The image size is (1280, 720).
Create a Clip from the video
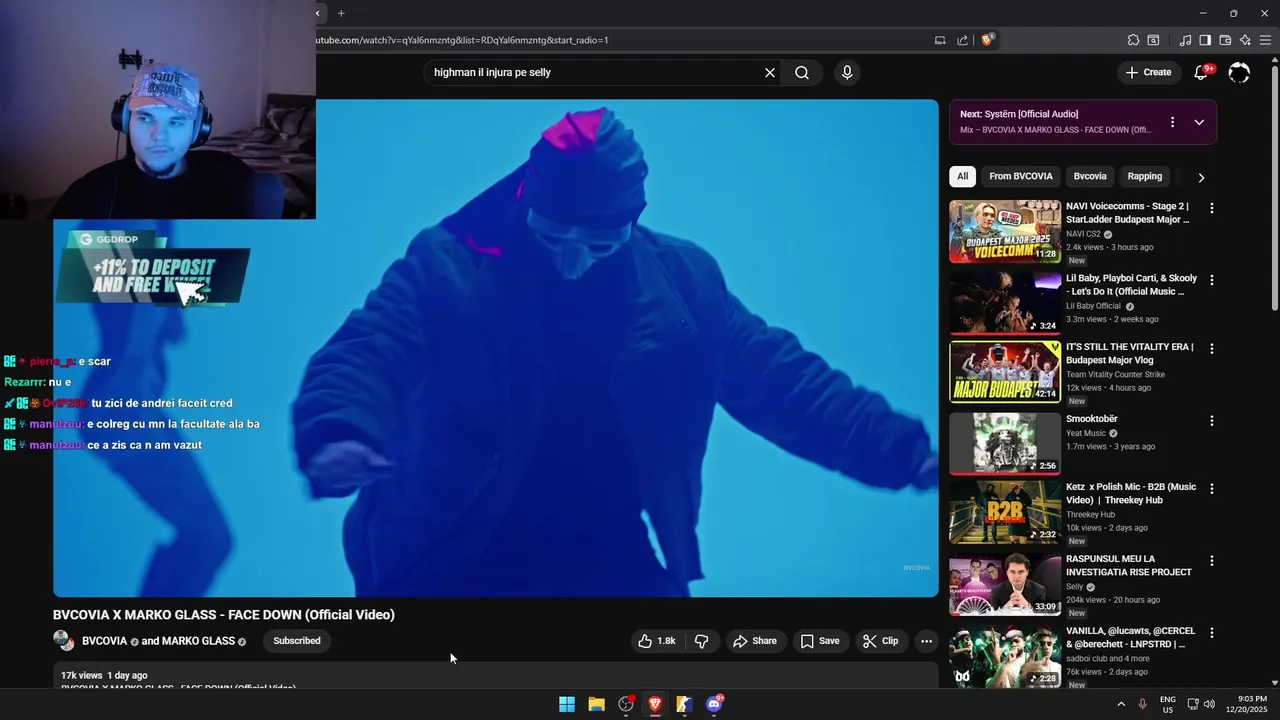coord(880,641)
